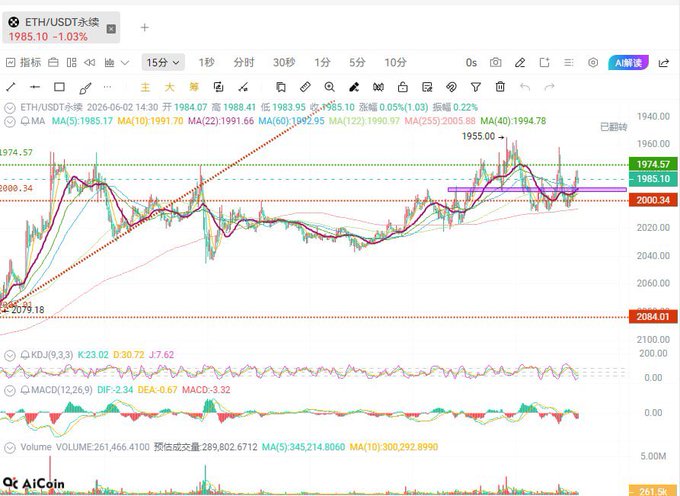Open chart settings hexagon icon
Screen dimensions: 680x496
(x=593, y=62)
